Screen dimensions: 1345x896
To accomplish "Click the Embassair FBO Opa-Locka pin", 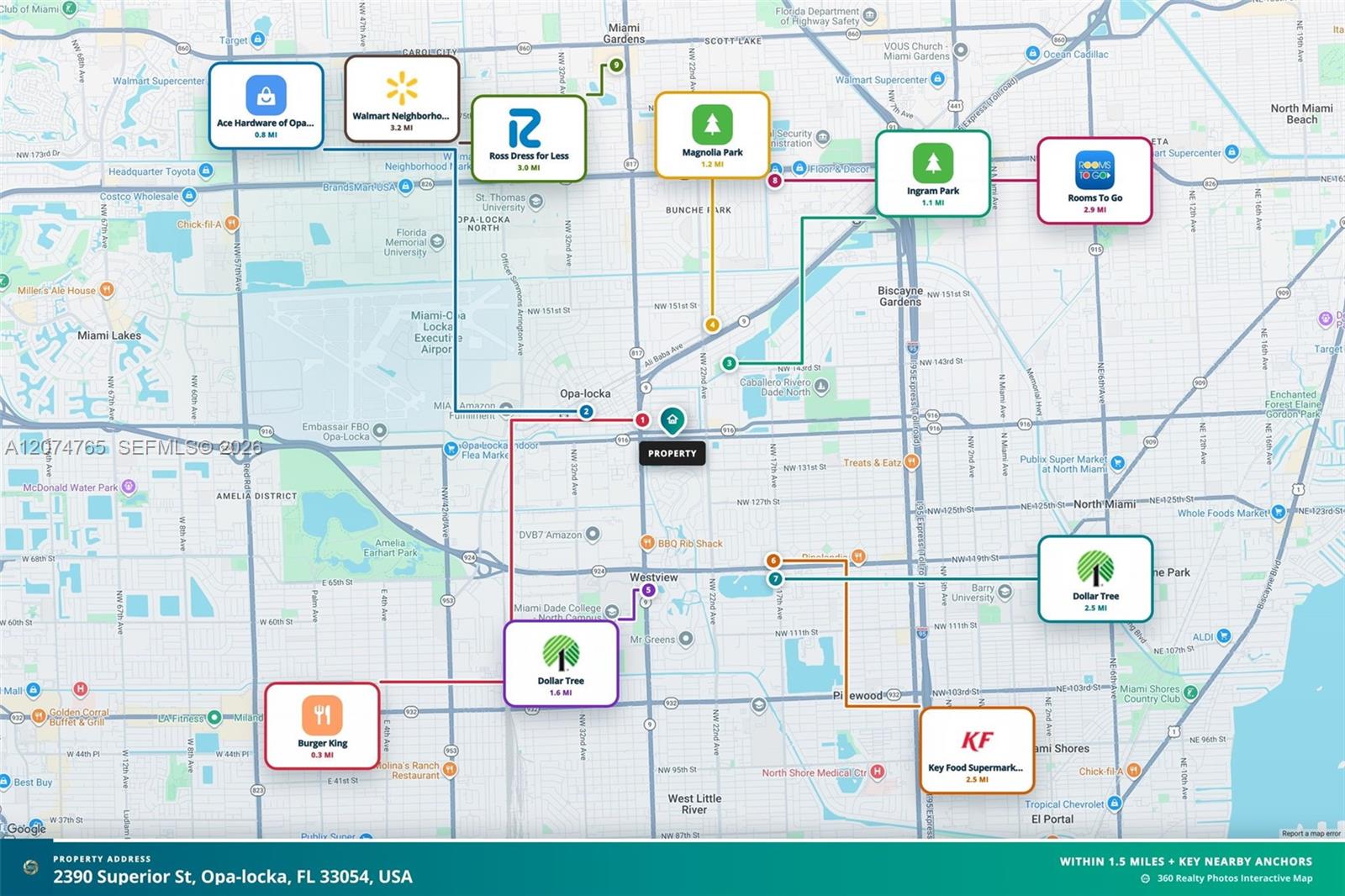I will pyautogui.click(x=380, y=431).
